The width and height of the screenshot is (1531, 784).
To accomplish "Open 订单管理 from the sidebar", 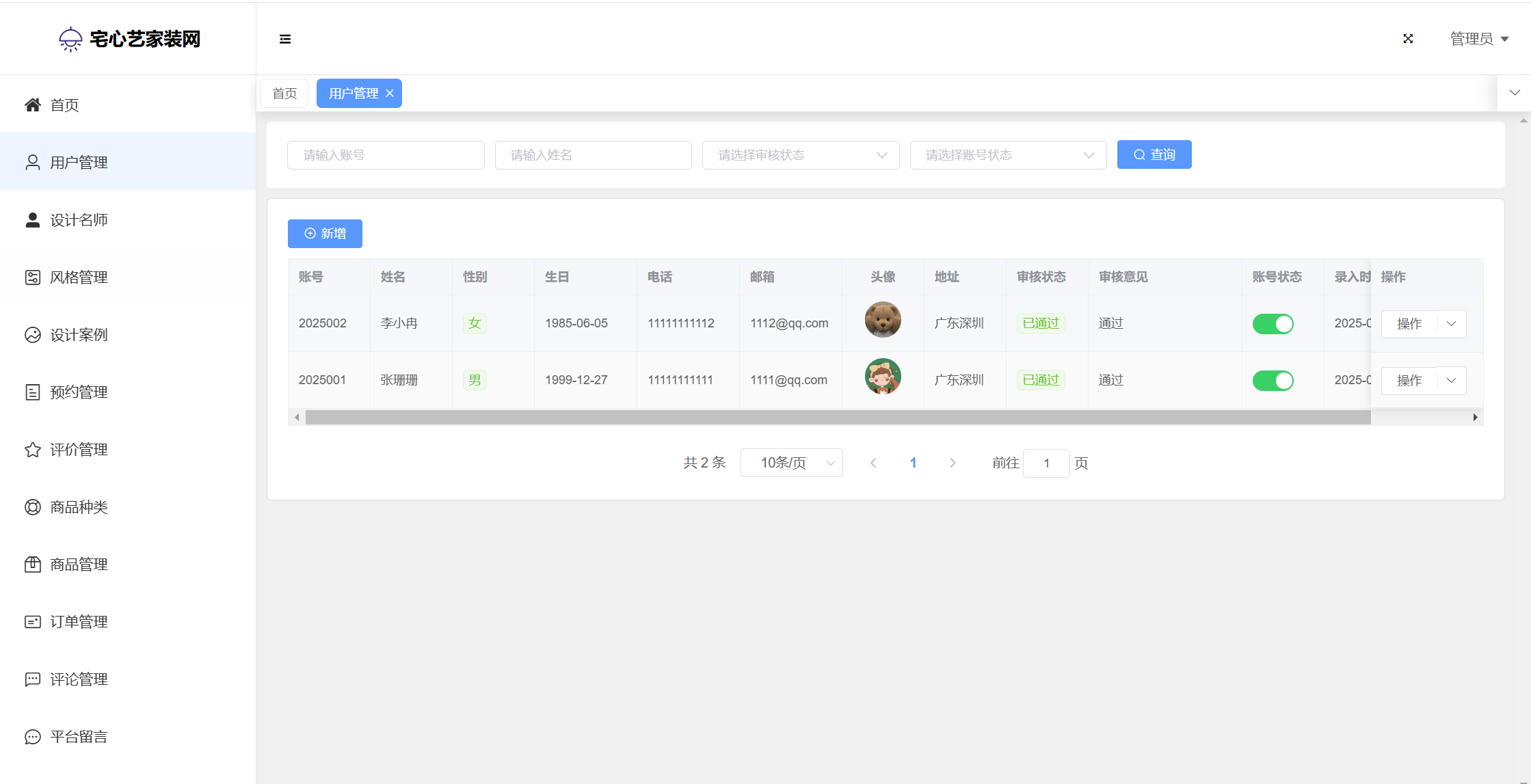I will pyautogui.click(x=79, y=622).
